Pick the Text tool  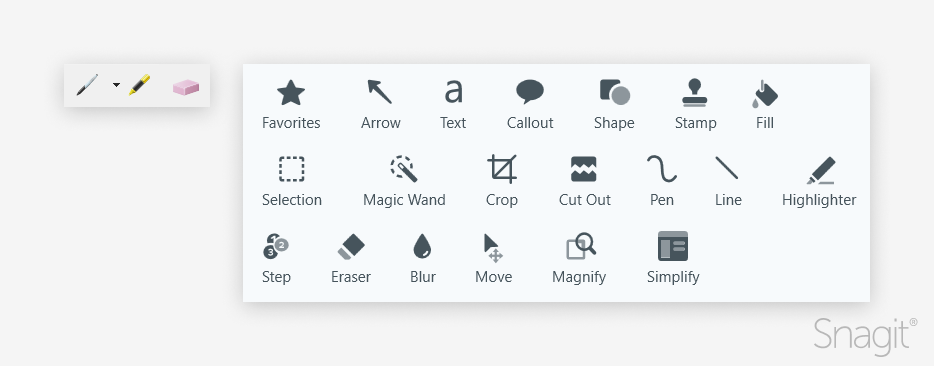coord(453,105)
